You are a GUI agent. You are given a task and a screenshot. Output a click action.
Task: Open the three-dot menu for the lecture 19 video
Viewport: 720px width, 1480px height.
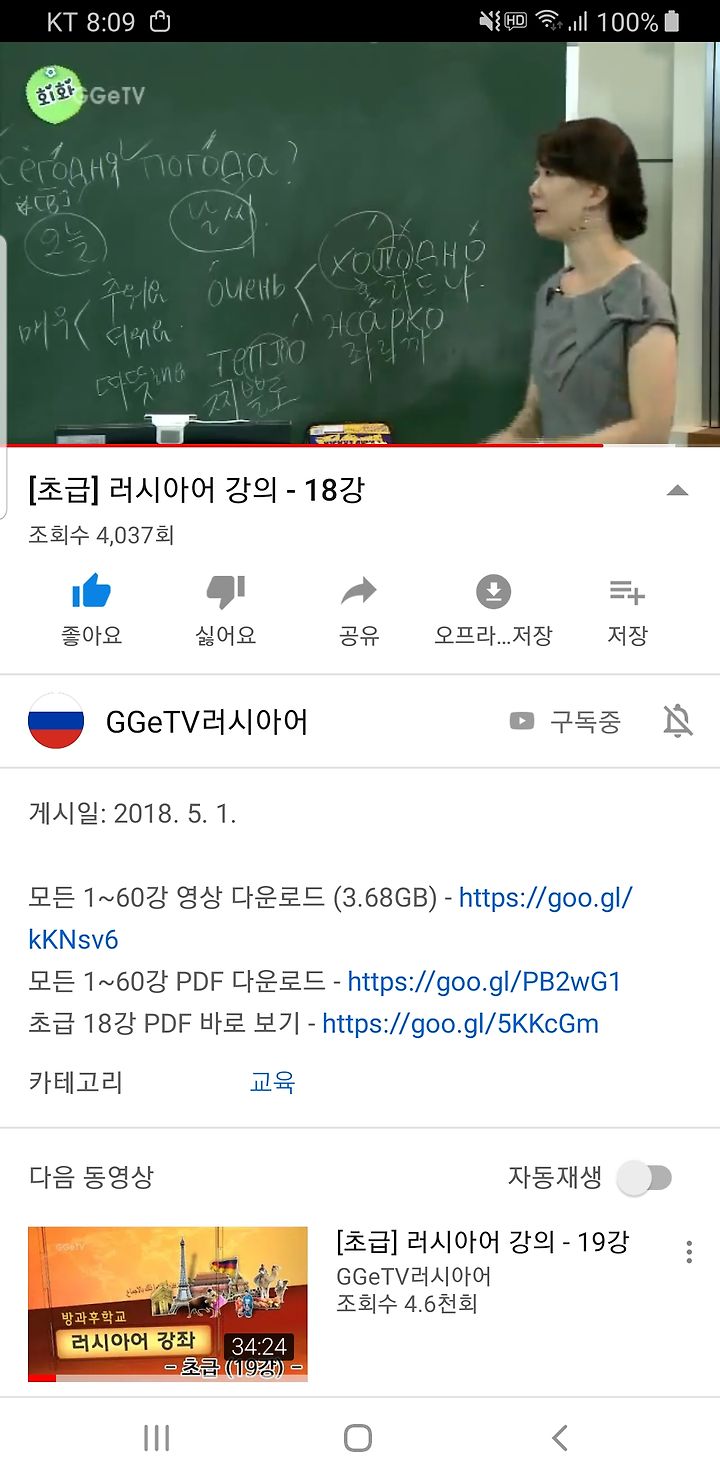[689, 1252]
